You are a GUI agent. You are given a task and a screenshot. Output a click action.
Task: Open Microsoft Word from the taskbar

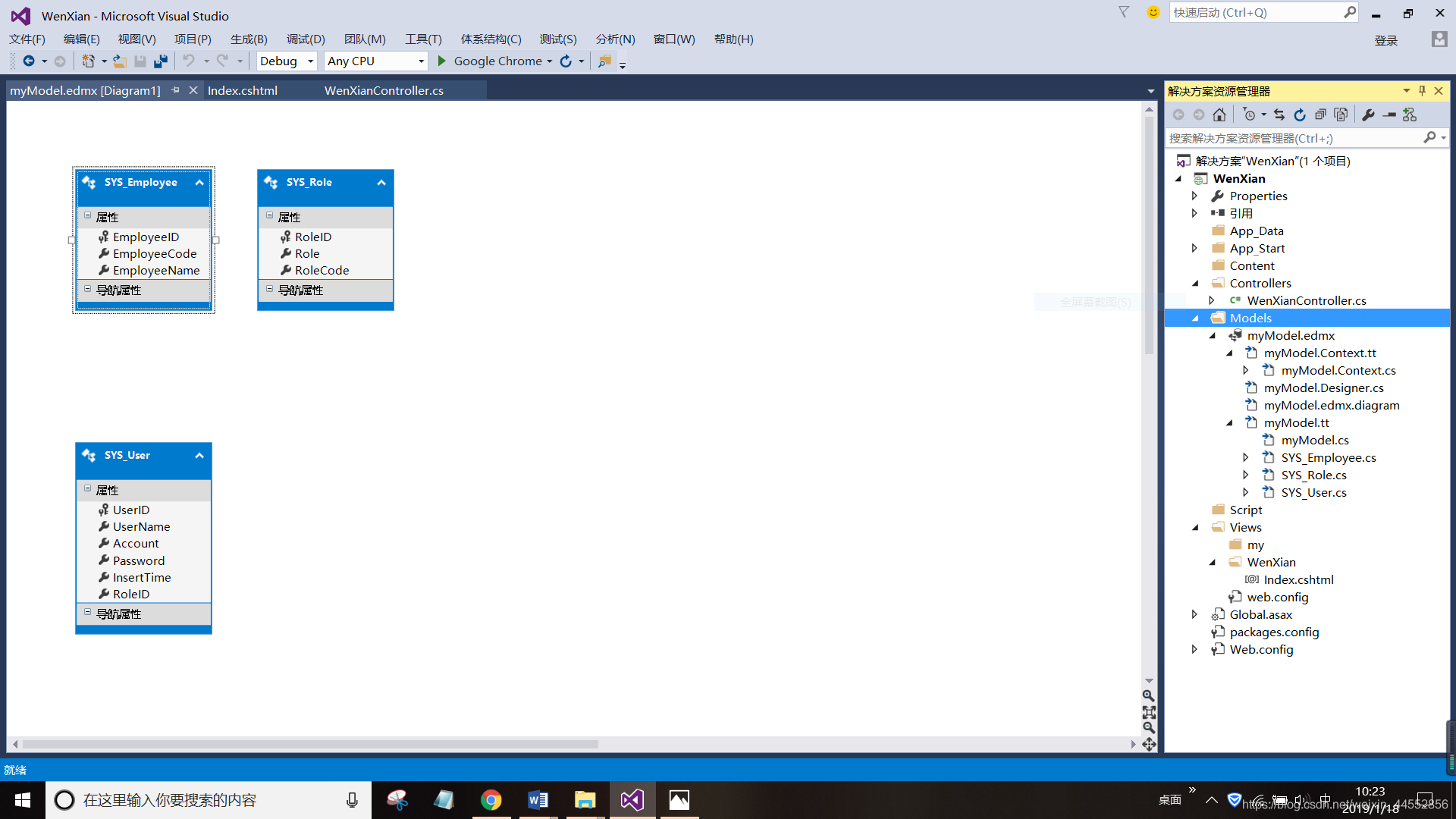point(538,800)
